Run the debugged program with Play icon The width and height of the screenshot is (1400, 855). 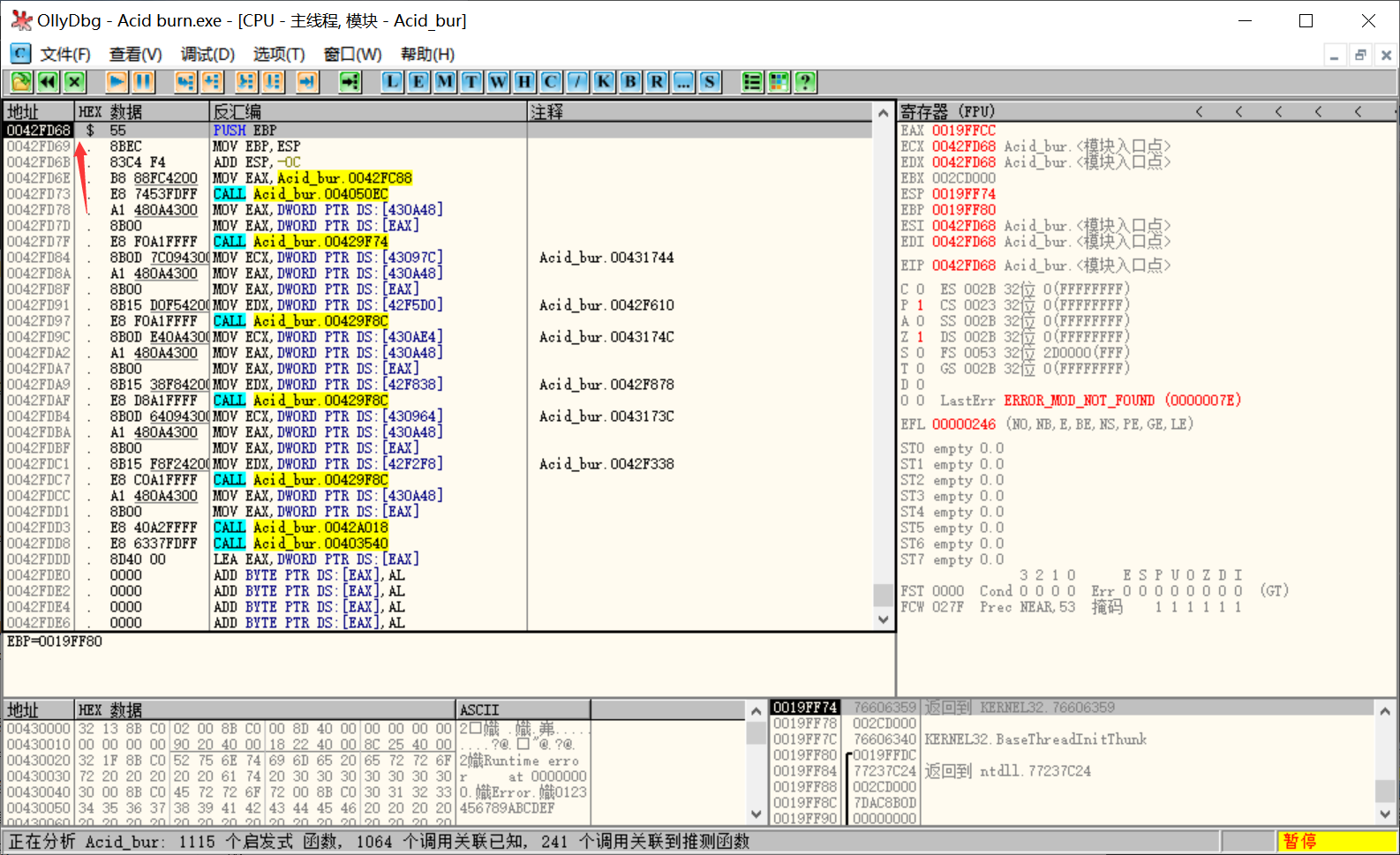pyautogui.click(x=117, y=82)
